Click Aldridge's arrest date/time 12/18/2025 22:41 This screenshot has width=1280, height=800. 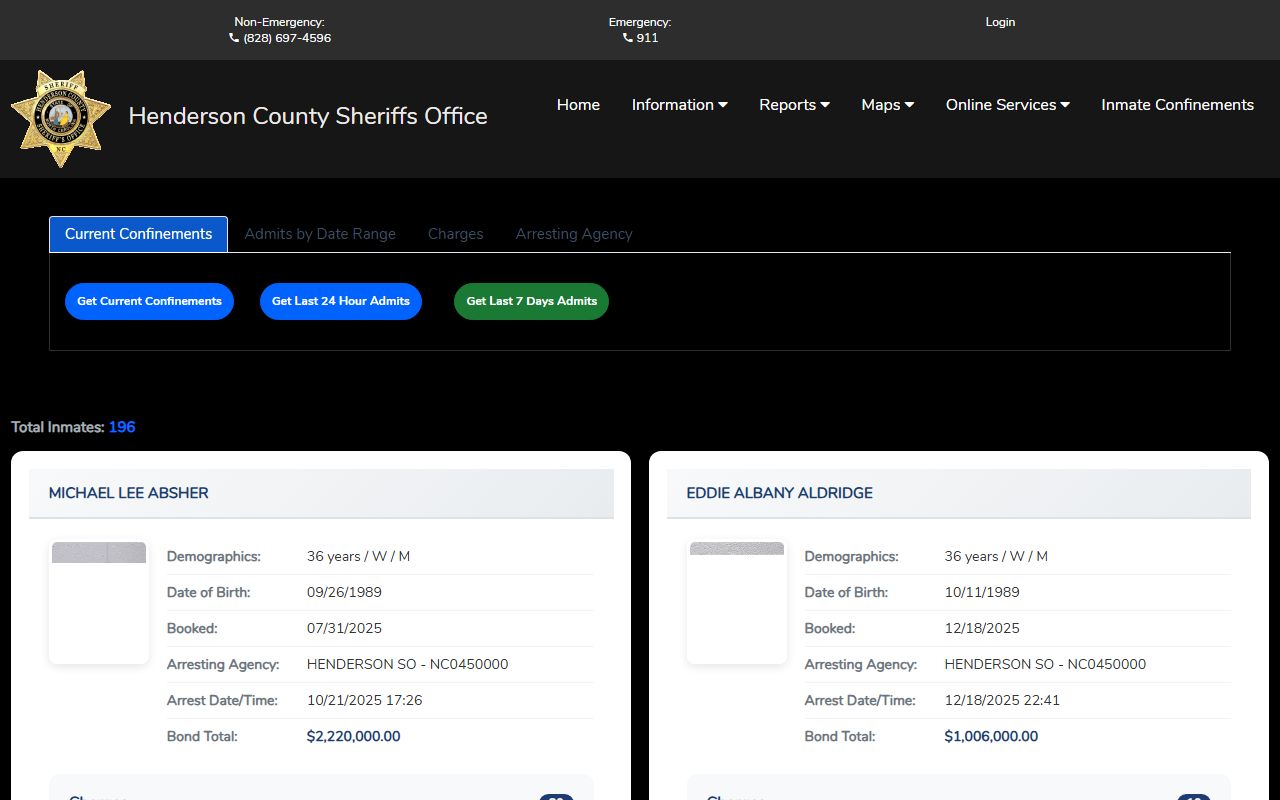pyautogui.click(x=1002, y=700)
